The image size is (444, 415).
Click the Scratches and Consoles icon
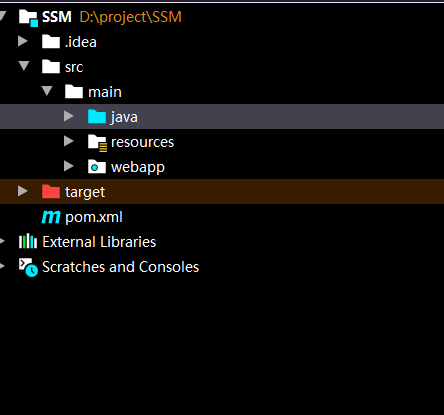coord(28,267)
